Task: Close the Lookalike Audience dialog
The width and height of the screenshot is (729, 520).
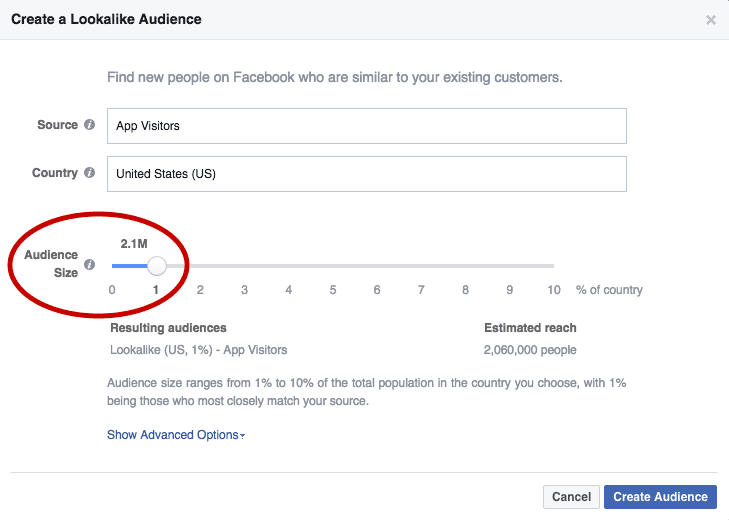Action: (x=710, y=20)
